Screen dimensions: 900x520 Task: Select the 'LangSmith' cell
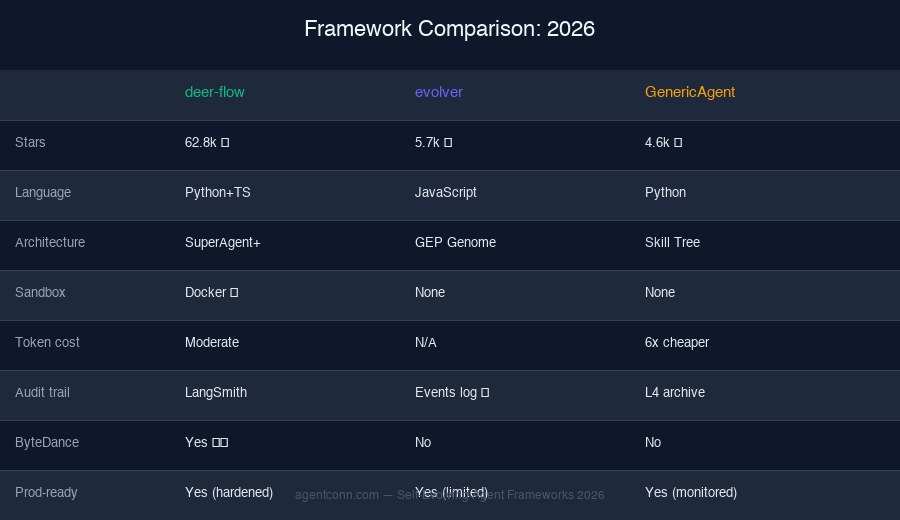pyautogui.click(x=216, y=392)
